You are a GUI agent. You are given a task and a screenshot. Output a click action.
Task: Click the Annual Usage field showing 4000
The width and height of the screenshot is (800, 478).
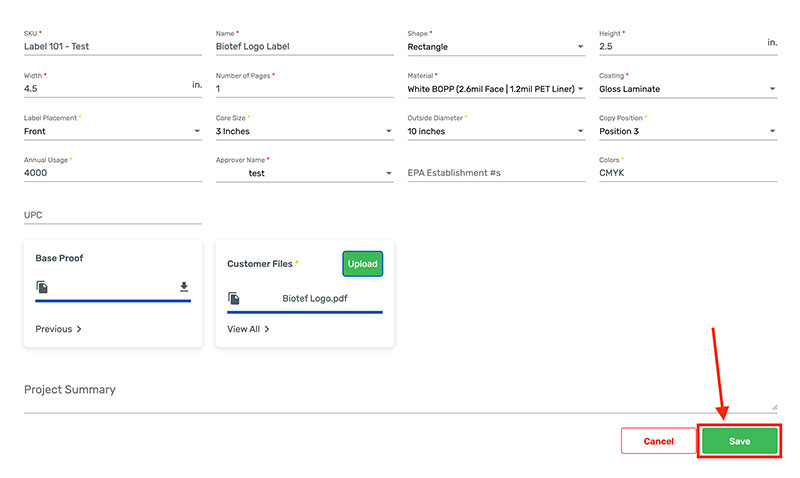tap(113, 173)
